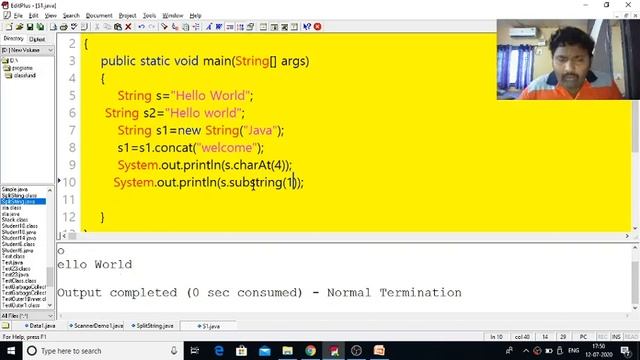
Task: Click the Print toolbar icon
Action: tap(63, 27)
